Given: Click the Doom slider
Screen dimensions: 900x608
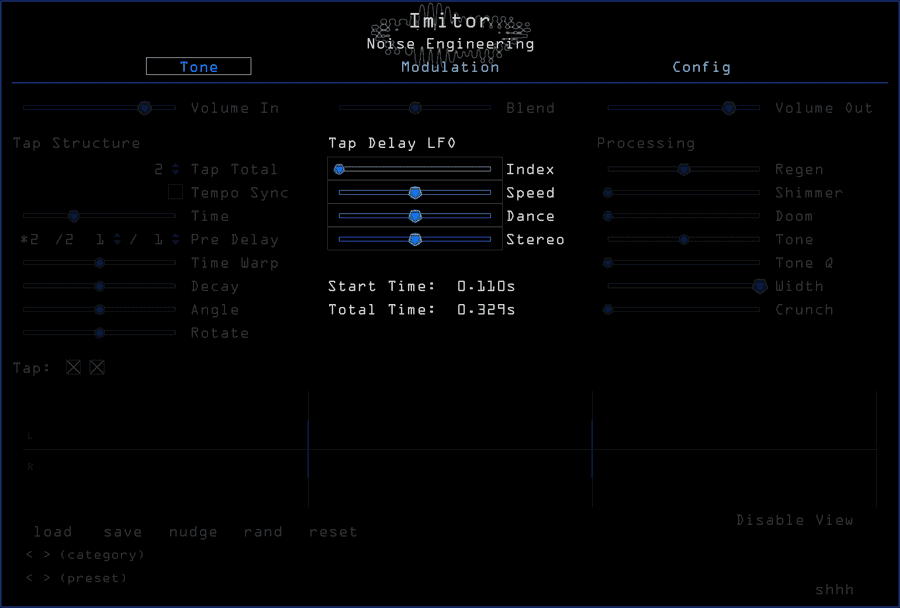Looking at the screenshot, I should coord(681,216).
